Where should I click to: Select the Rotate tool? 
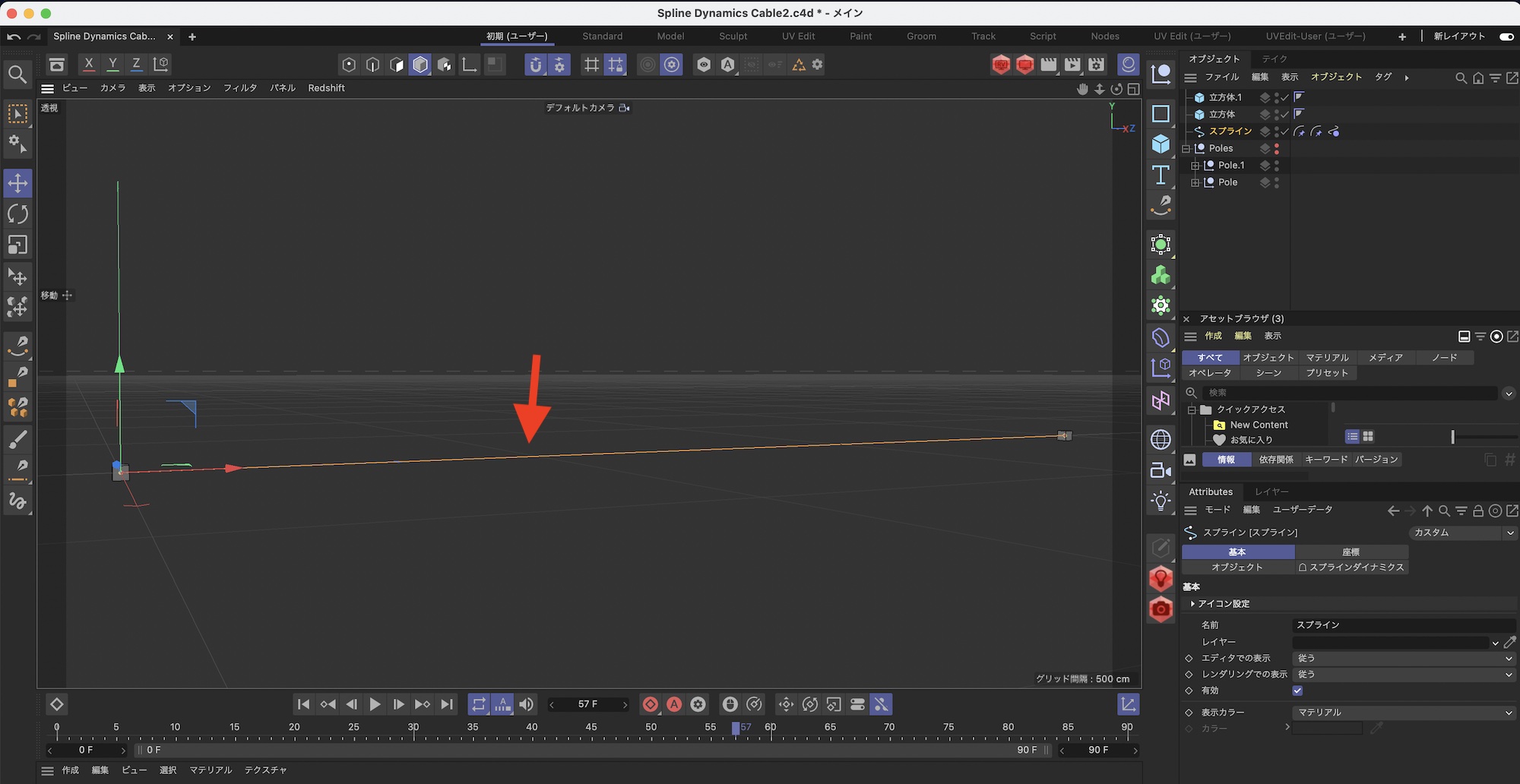[17, 214]
